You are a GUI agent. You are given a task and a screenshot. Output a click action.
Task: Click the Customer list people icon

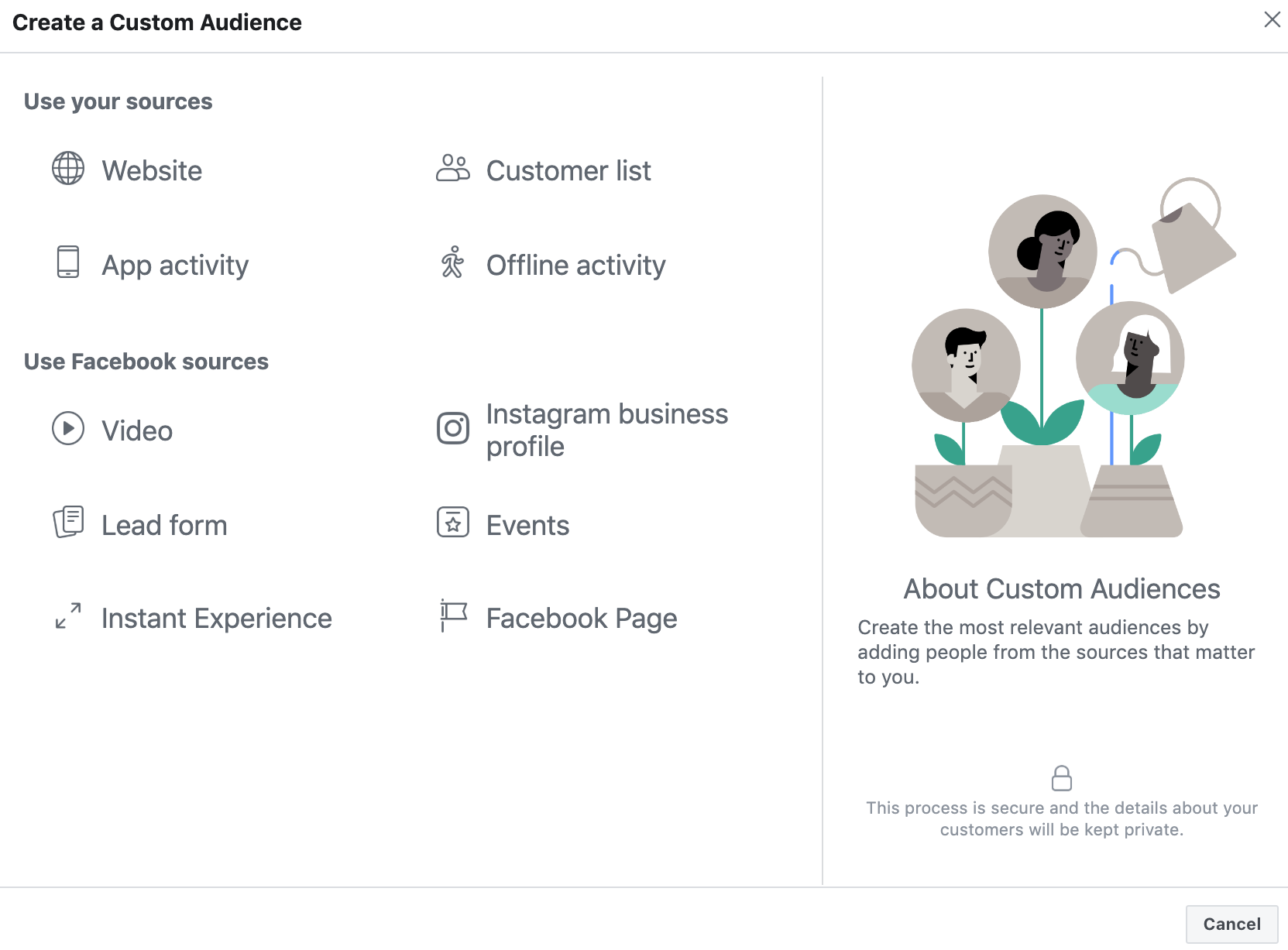(x=453, y=170)
